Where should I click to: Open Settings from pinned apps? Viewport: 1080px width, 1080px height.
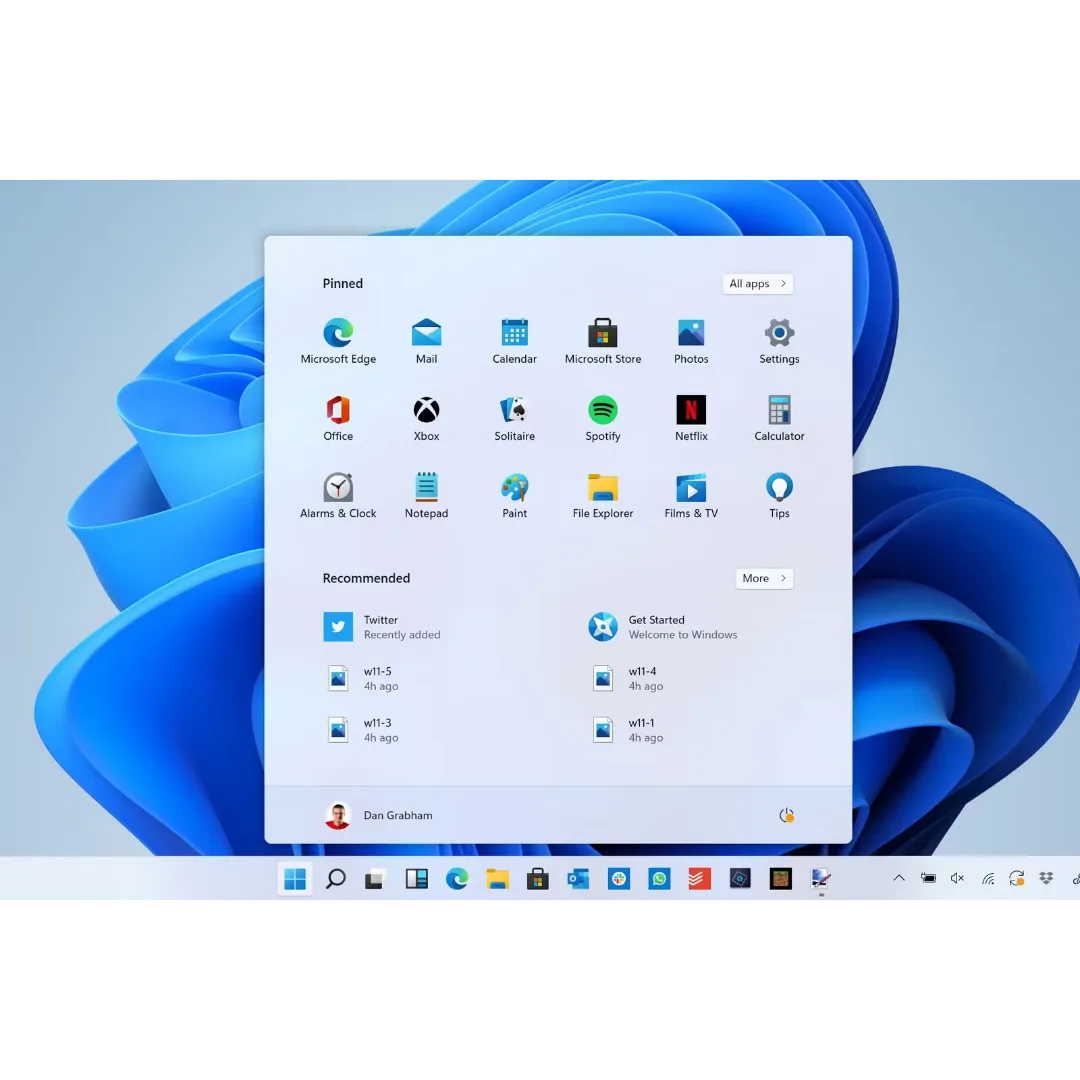(779, 342)
